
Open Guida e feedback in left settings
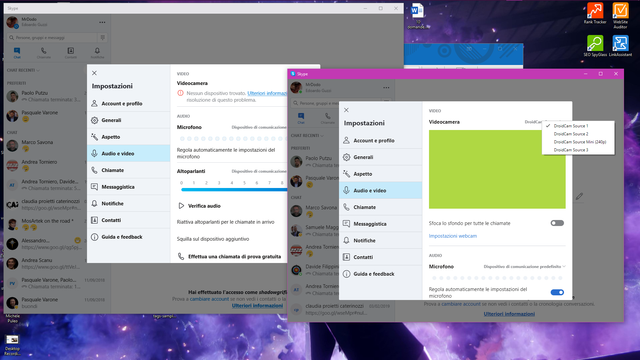[129, 237]
